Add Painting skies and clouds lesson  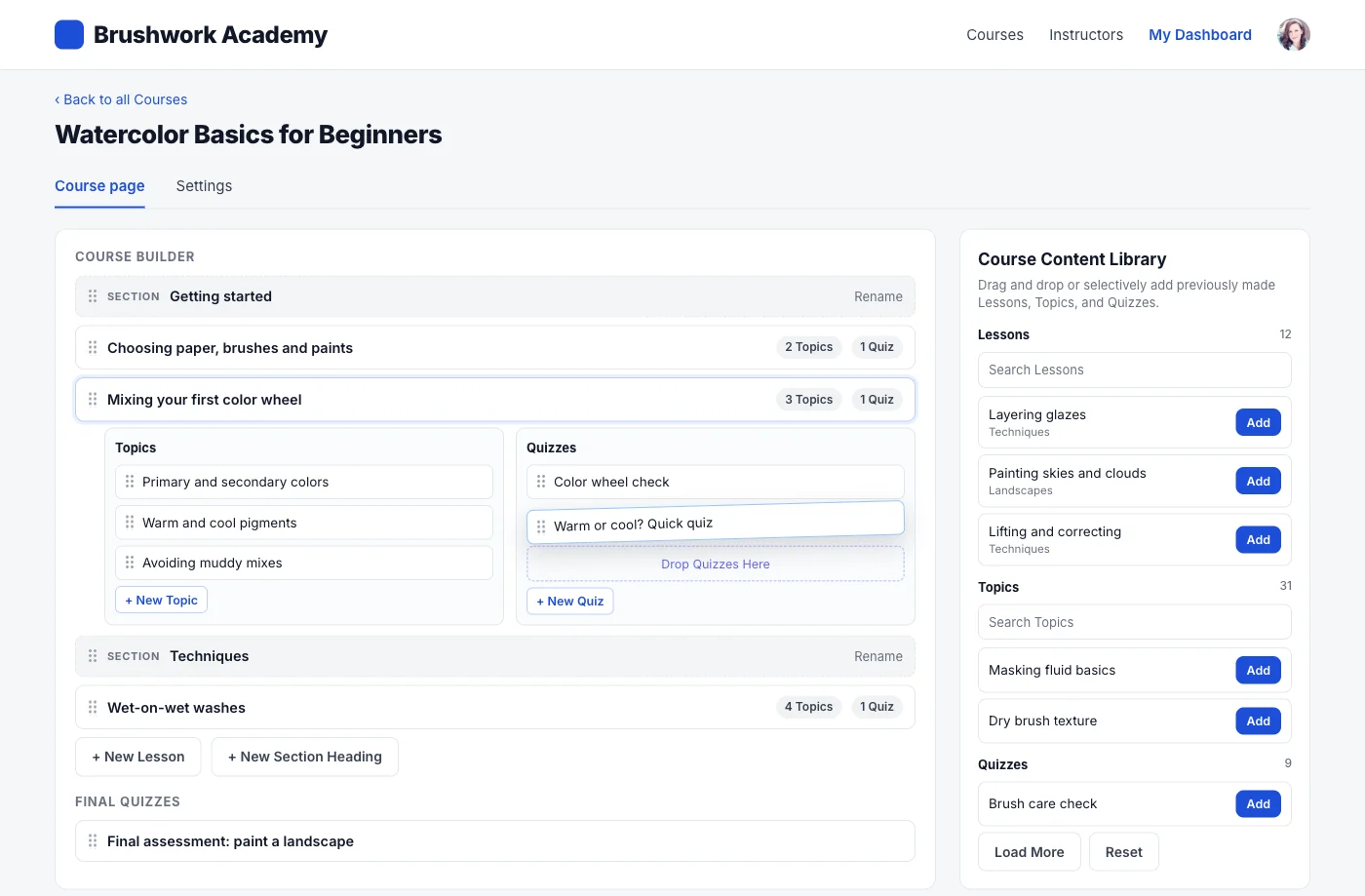click(x=1258, y=481)
